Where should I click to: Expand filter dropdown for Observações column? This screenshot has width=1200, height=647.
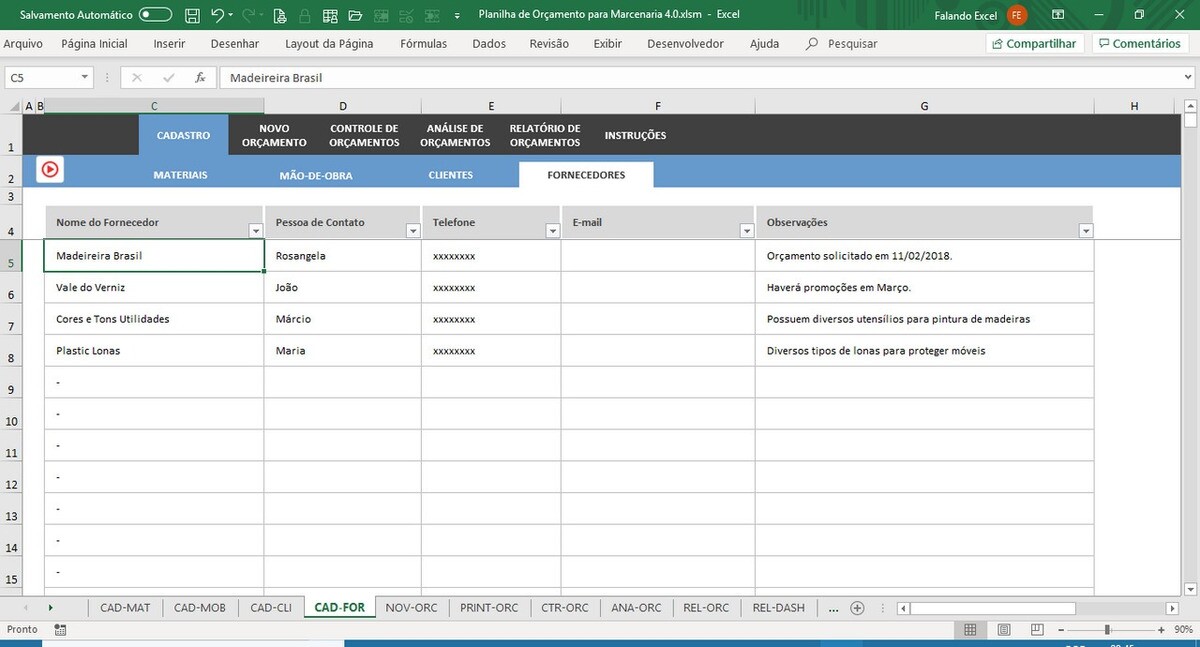1085,231
